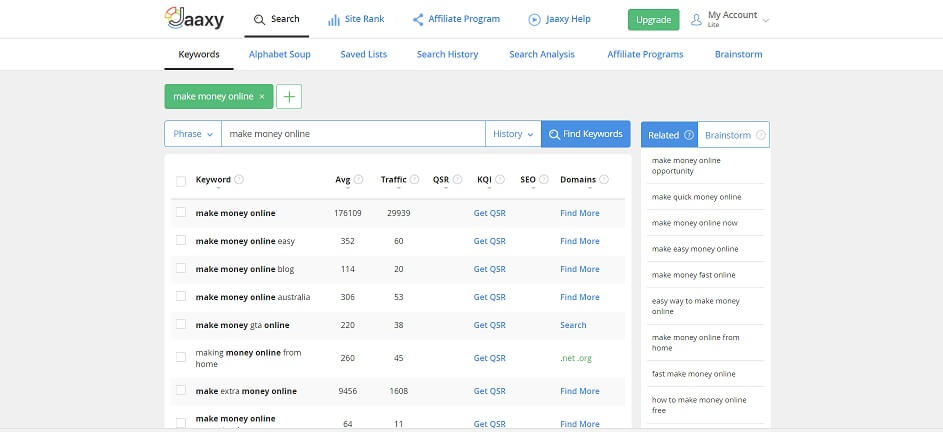Click the play icon beside Jaaxy Help
Viewport: 943px width, 432px height.
(x=534, y=19)
